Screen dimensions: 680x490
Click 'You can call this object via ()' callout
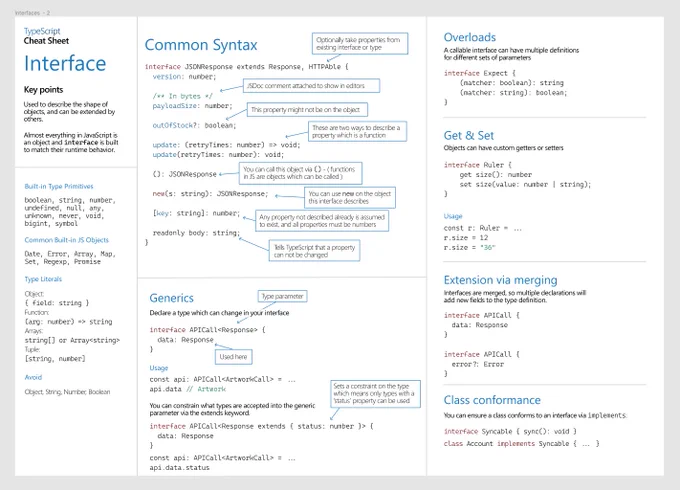pyautogui.click(x=301, y=173)
